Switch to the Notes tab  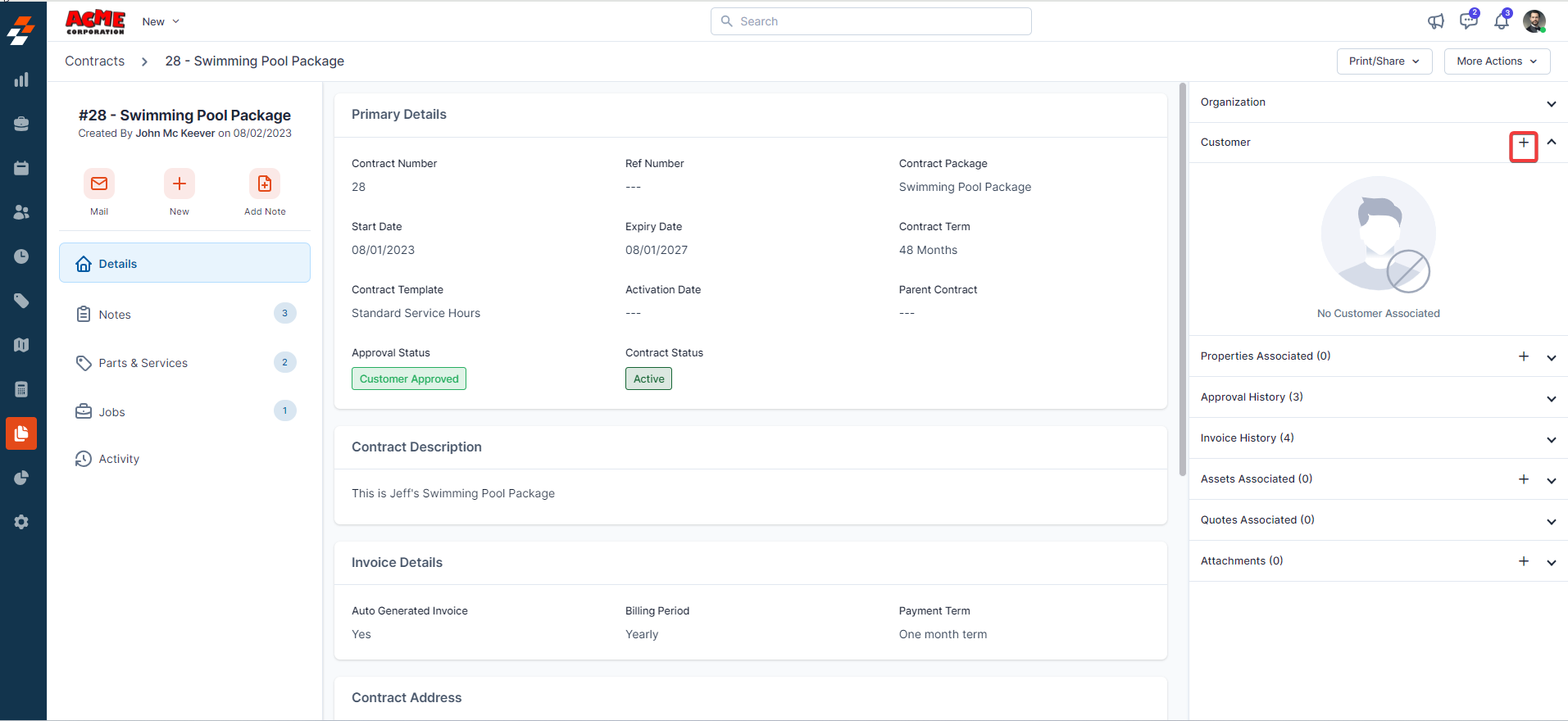(x=115, y=315)
